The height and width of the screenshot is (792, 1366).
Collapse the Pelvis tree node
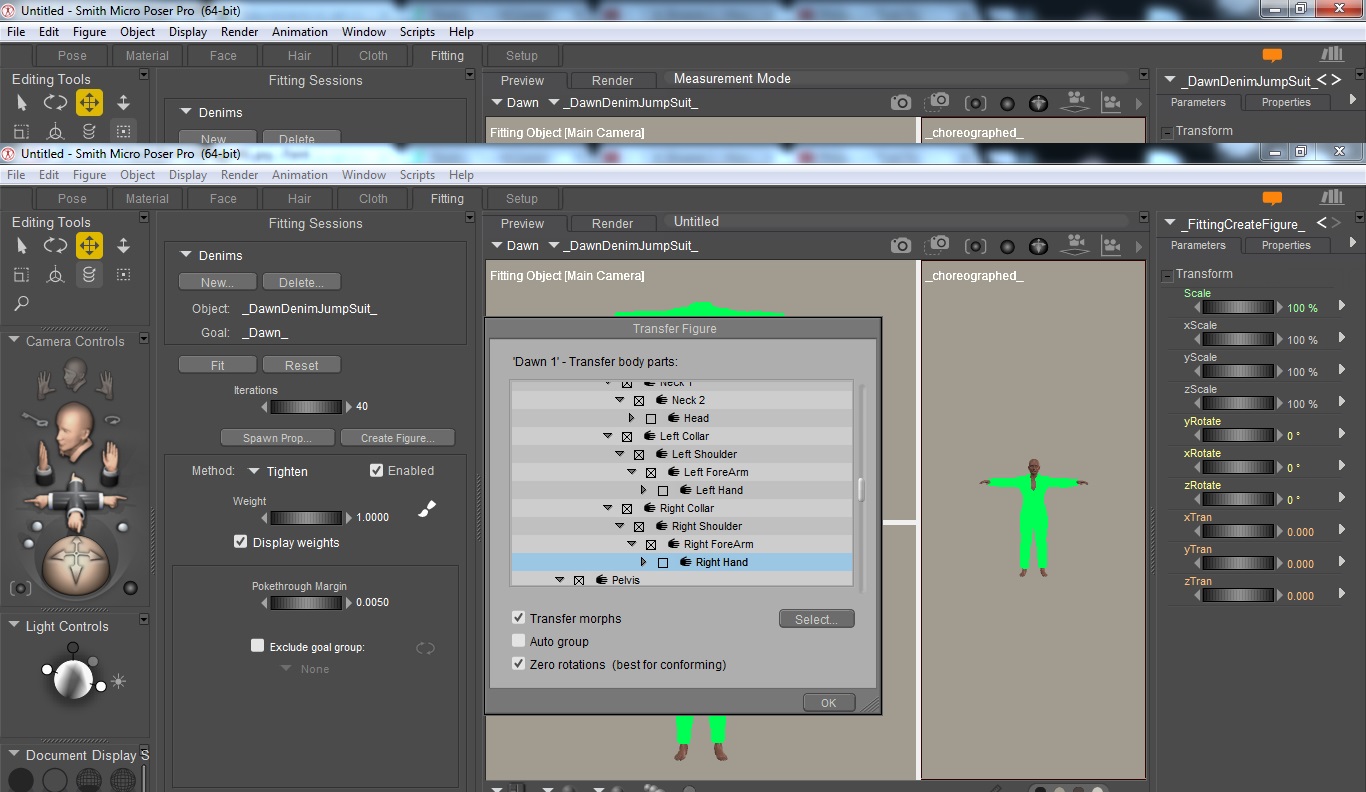point(560,580)
